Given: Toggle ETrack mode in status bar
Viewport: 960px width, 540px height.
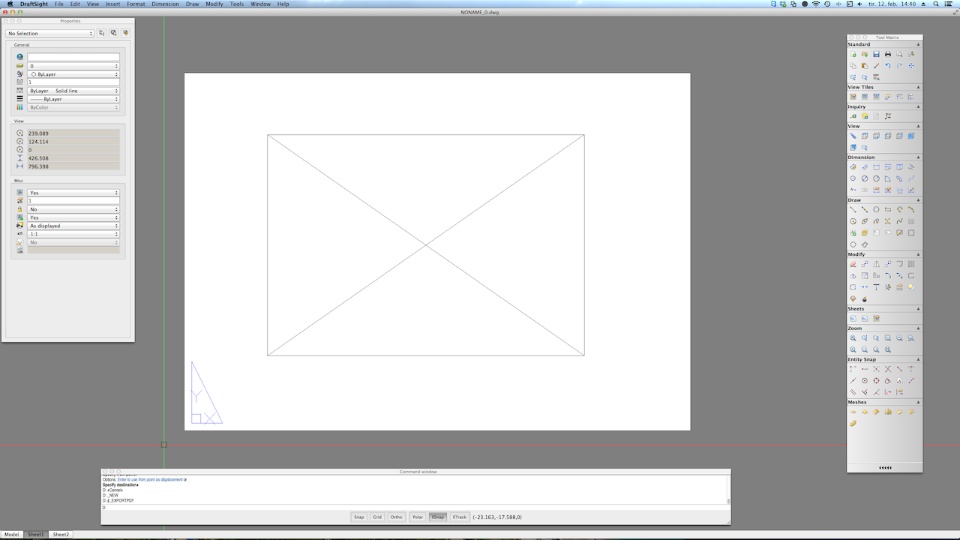Looking at the screenshot, I should click(x=460, y=517).
